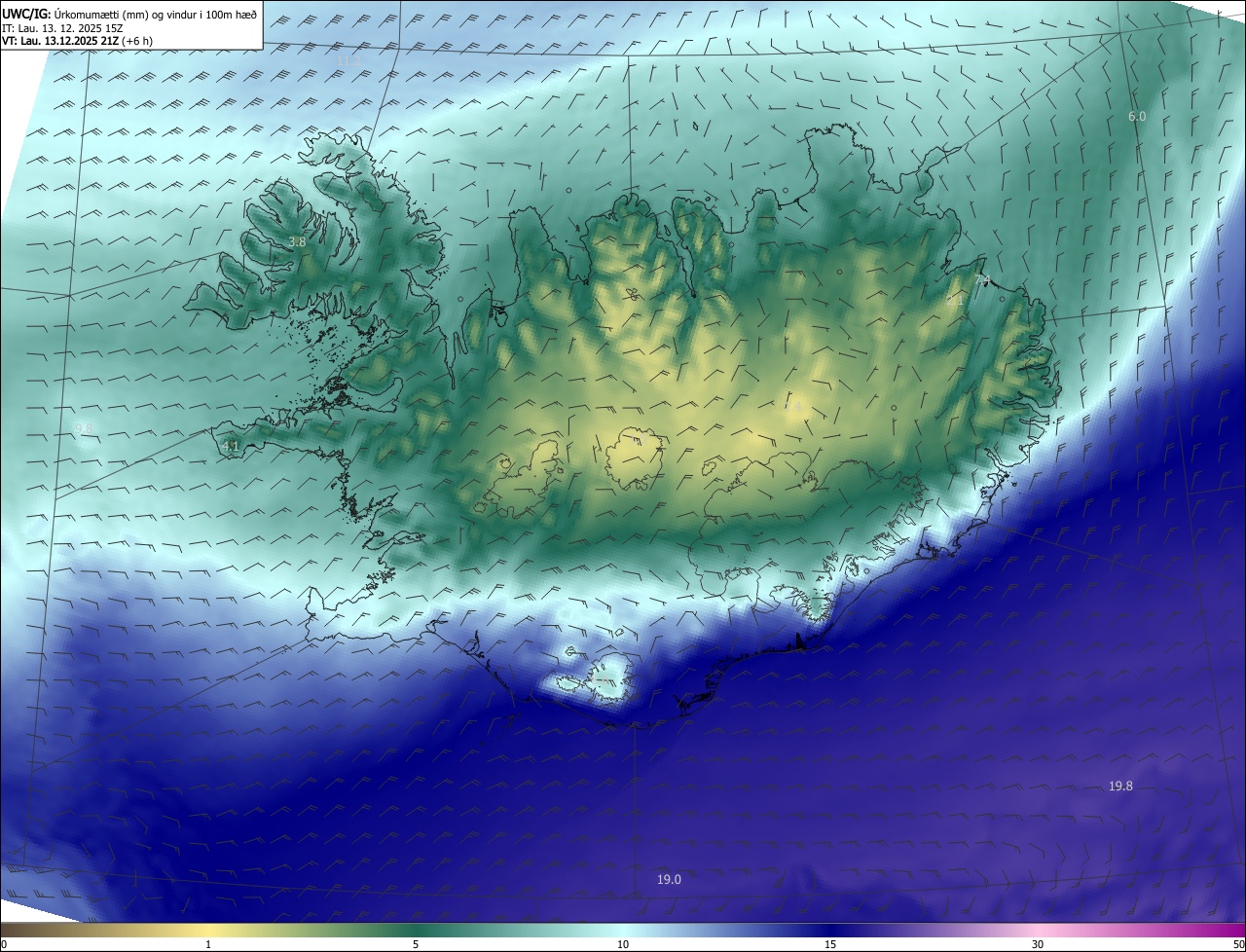Viewport: 1246px width, 952px height.
Task: Click the 9.8 value over the western sea
Action: tap(84, 428)
